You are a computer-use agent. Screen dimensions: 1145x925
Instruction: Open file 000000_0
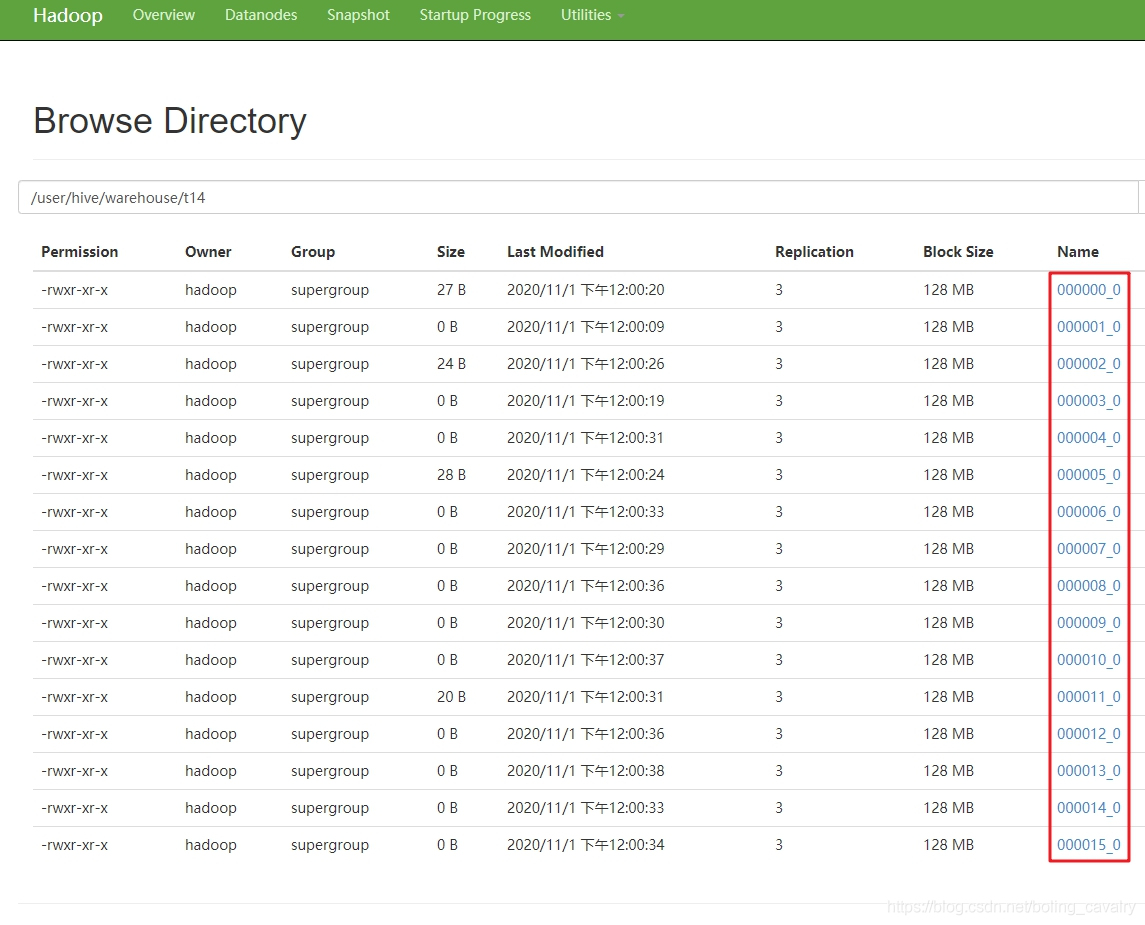(x=1088, y=290)
